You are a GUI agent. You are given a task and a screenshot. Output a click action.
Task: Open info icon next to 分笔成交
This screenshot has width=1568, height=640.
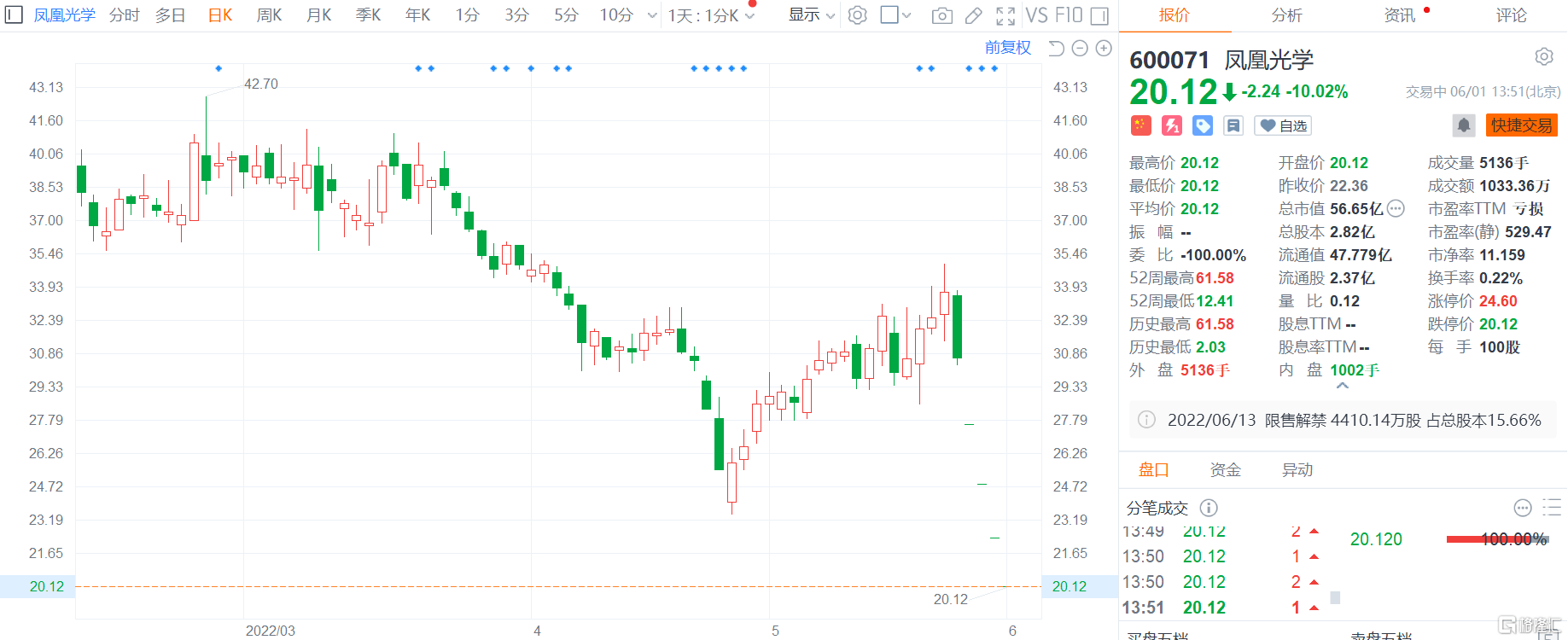click(1209, 508)
